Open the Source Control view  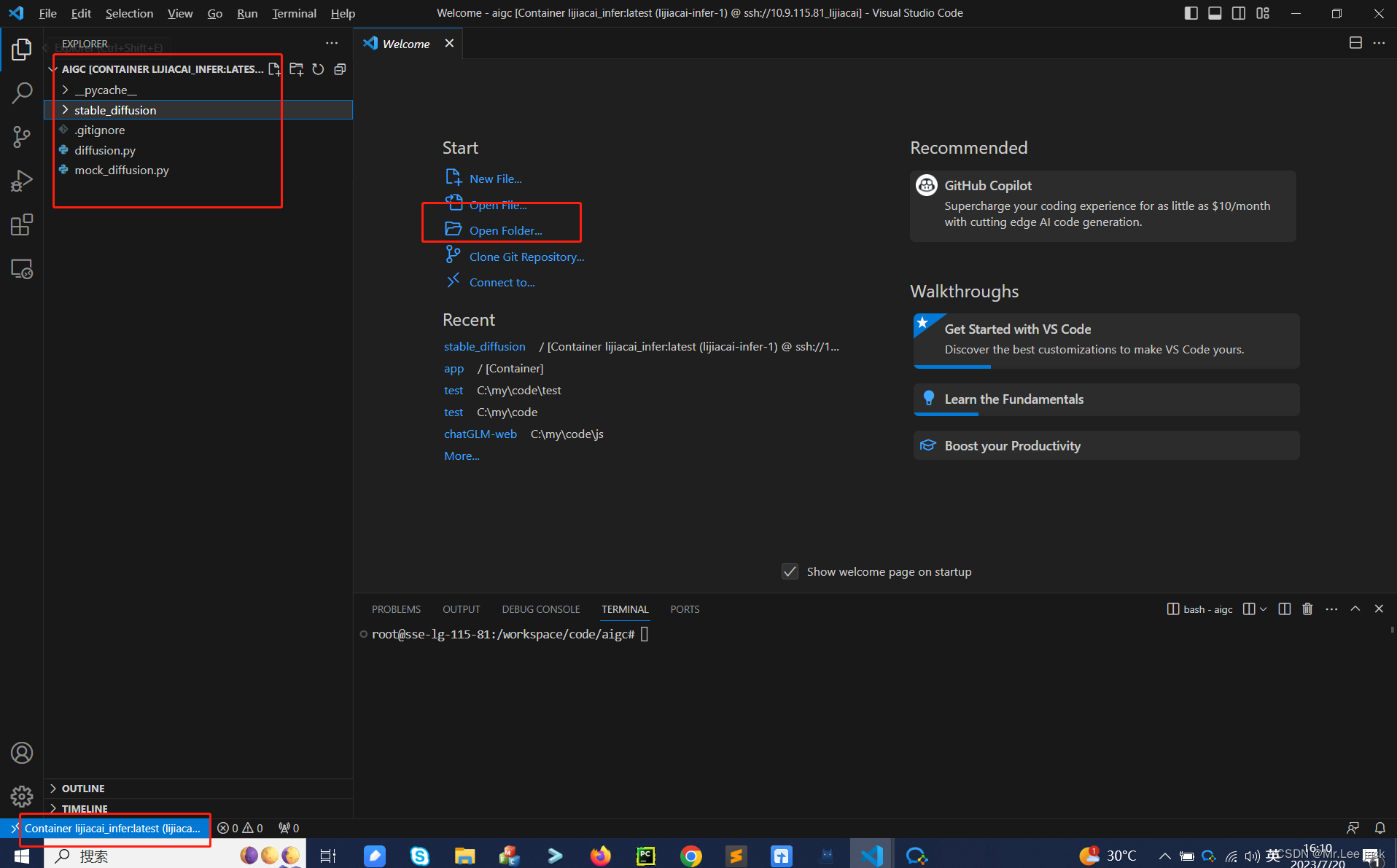coord(22,137)
